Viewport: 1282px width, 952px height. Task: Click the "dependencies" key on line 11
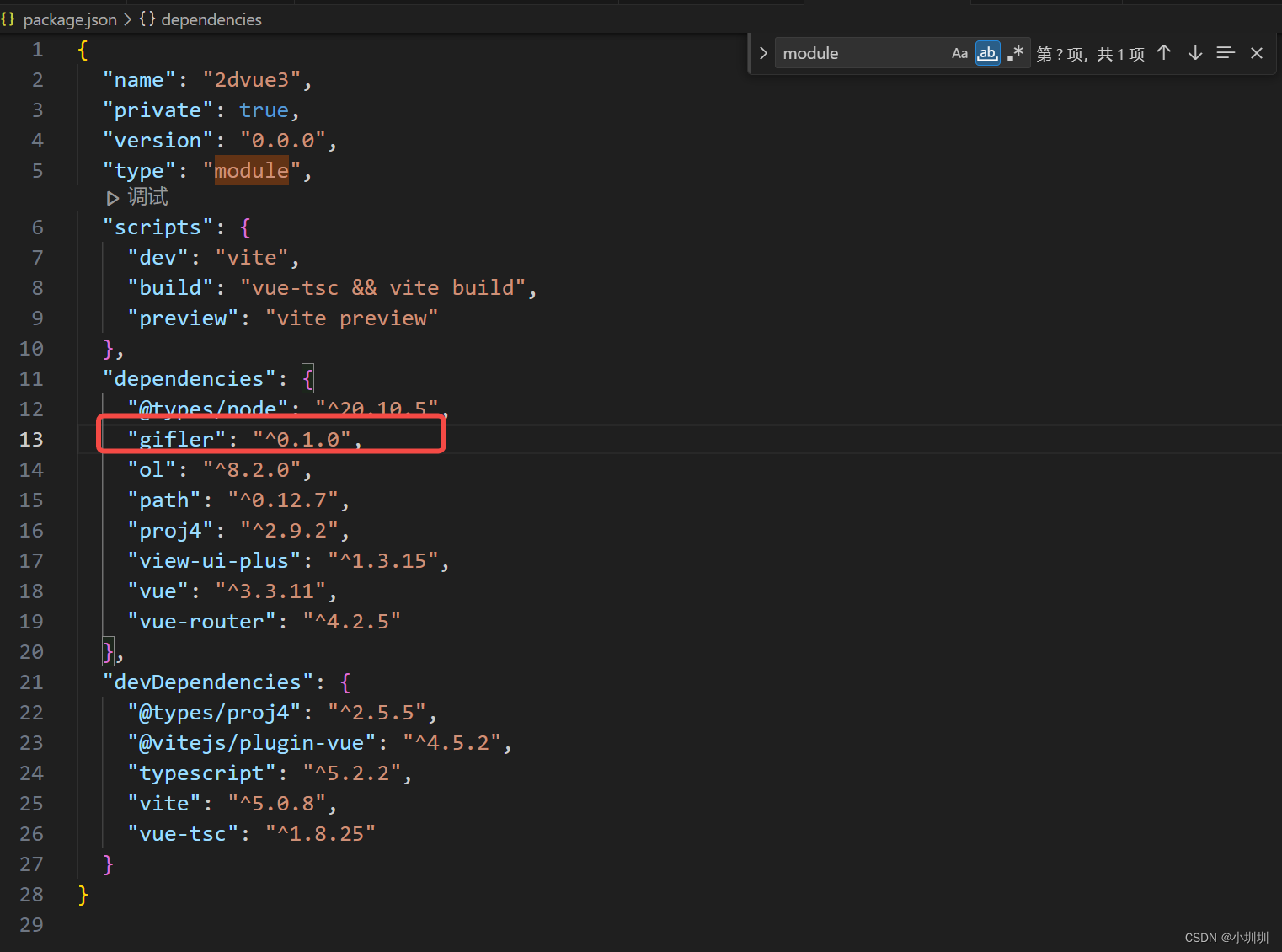(x=190, y=379)
